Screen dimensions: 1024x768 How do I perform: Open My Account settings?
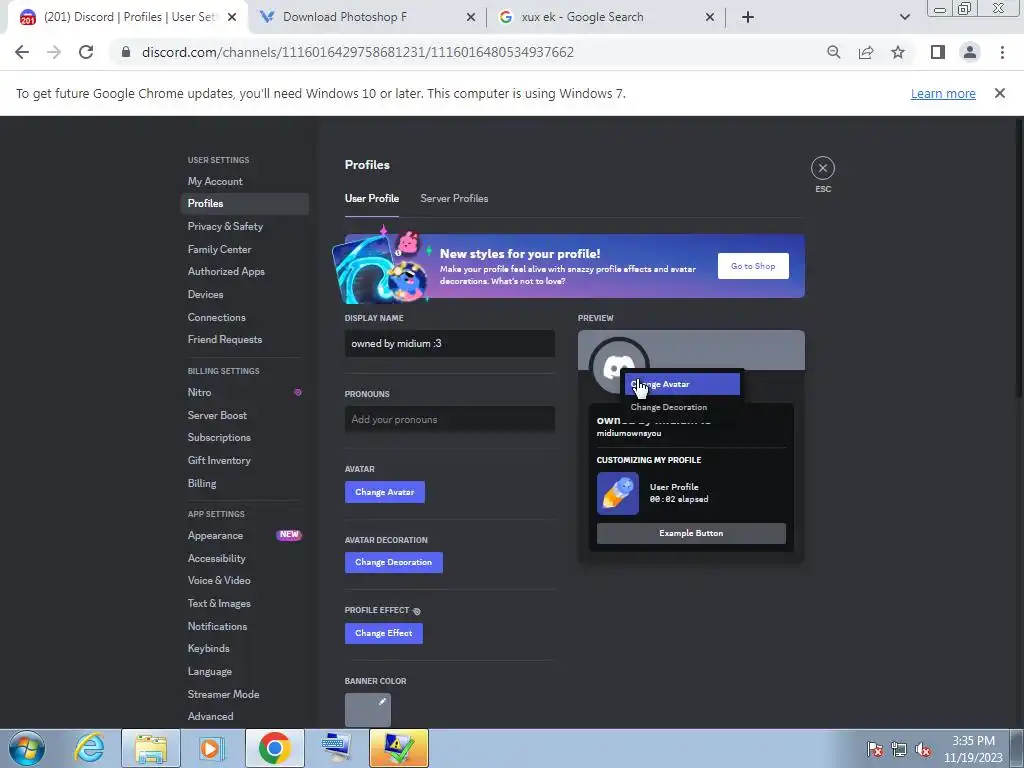tap(244, 182)
